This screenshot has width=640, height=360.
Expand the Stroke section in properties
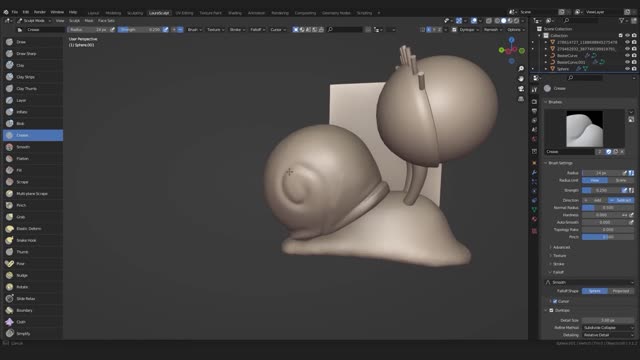[x=558, y=264]
